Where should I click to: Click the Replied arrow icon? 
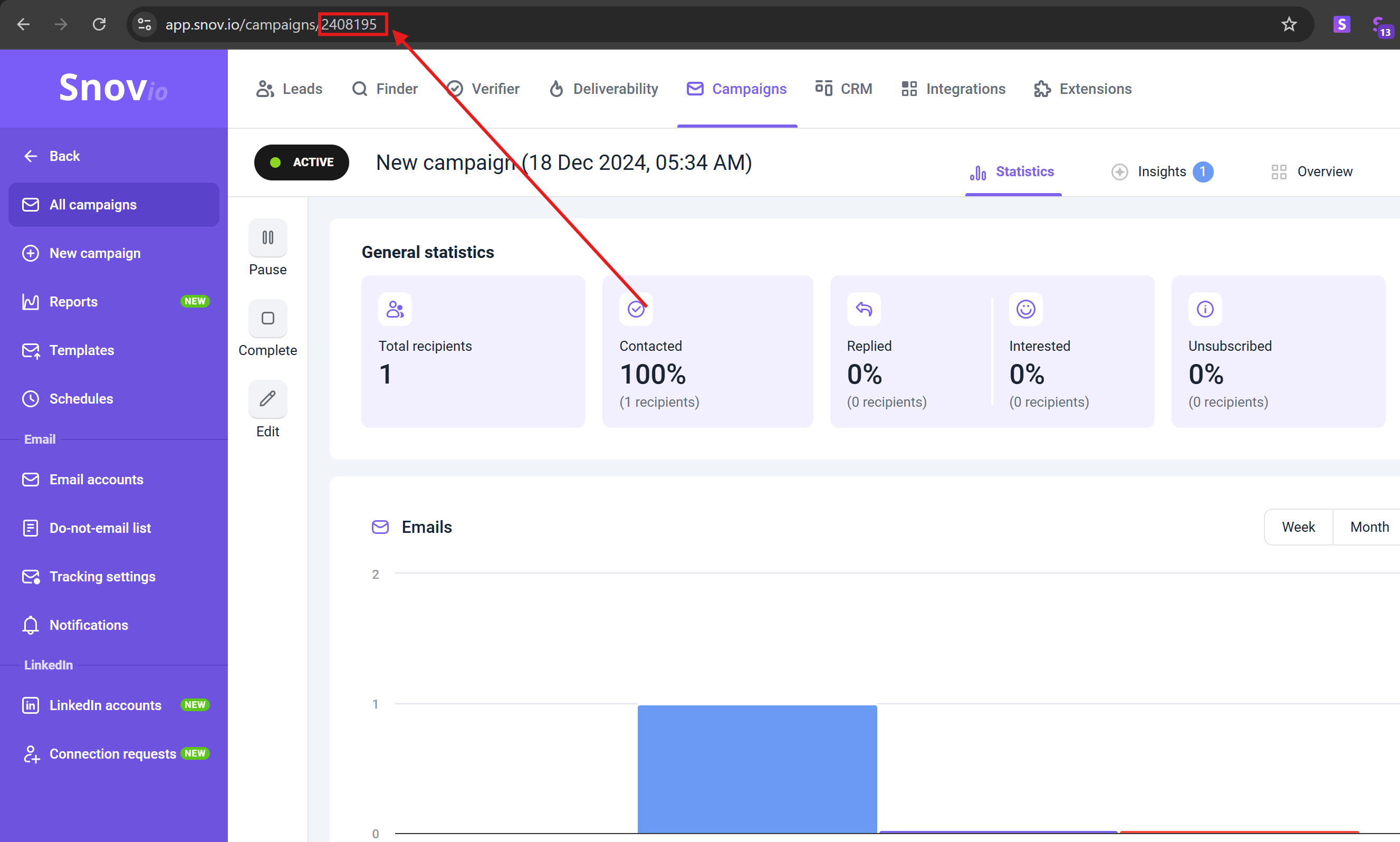click(x=864, y=309)
